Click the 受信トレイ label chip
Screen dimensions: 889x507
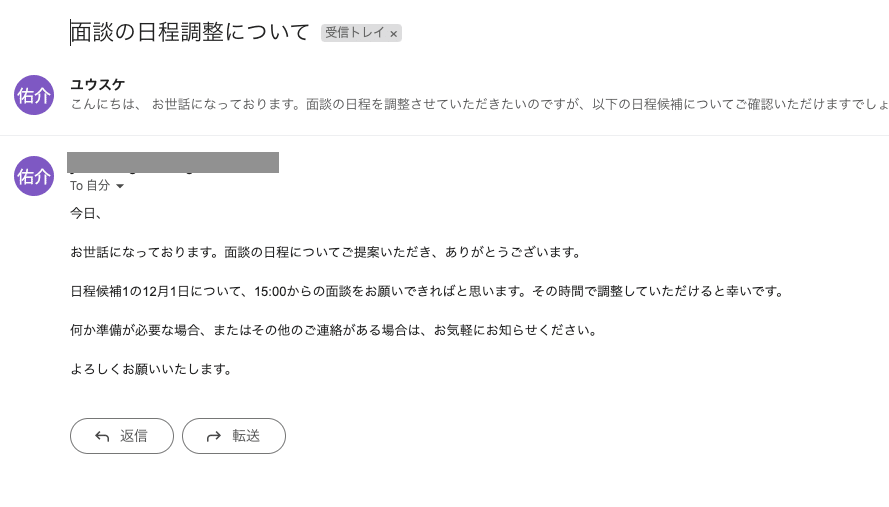coord(354,33)
